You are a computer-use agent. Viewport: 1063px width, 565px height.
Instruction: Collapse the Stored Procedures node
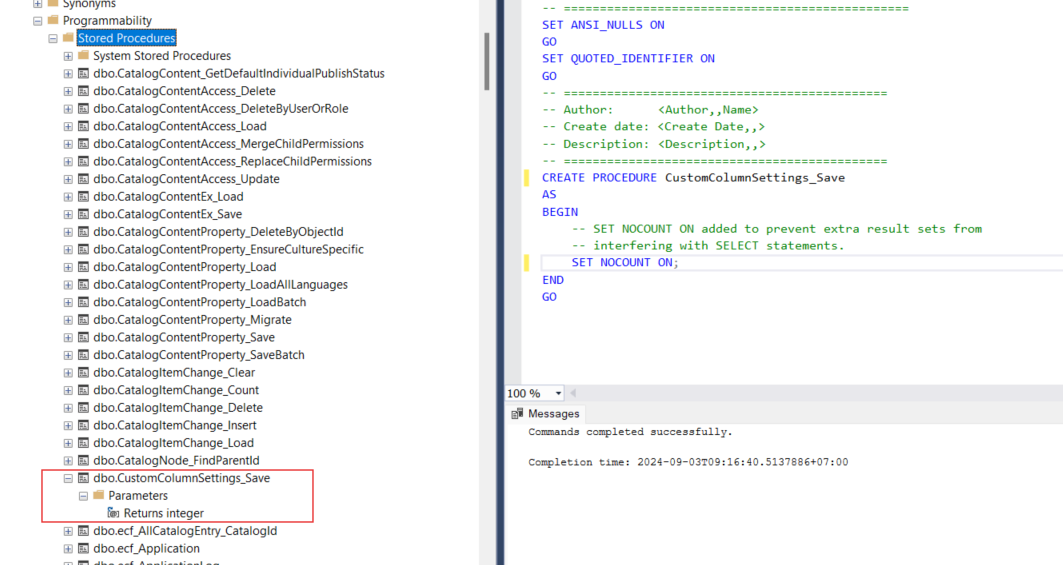(53, 38)
